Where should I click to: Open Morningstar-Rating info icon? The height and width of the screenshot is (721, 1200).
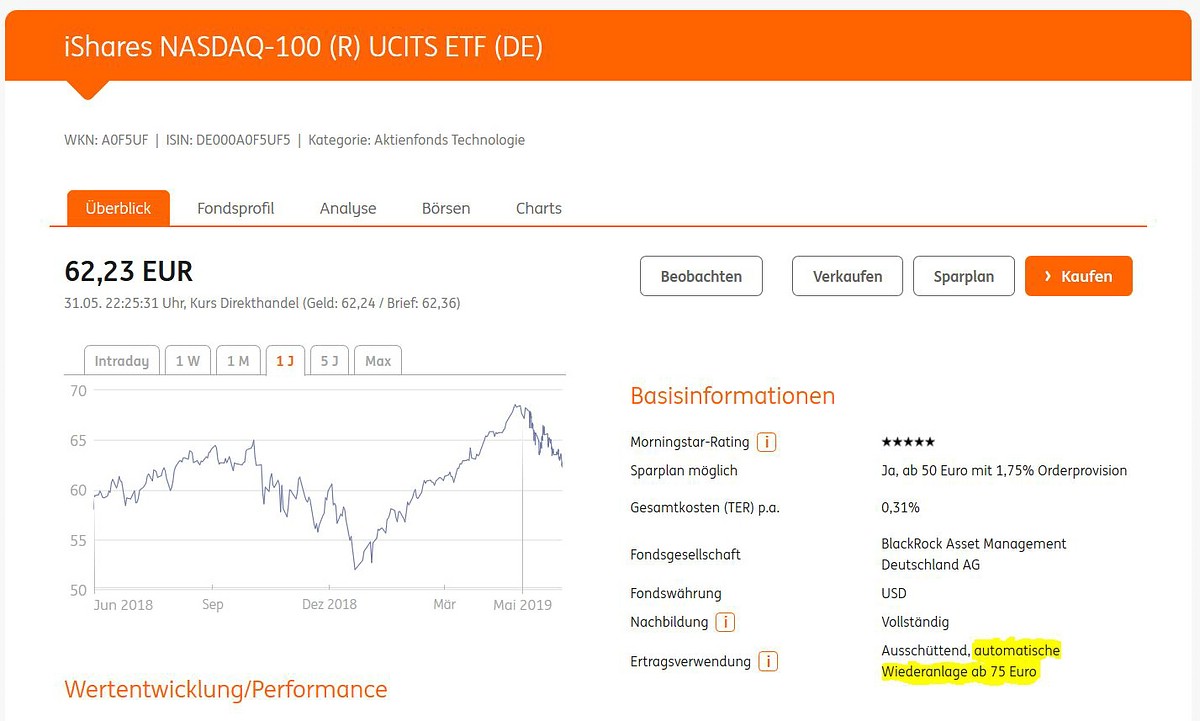click(x=767, y=442)
